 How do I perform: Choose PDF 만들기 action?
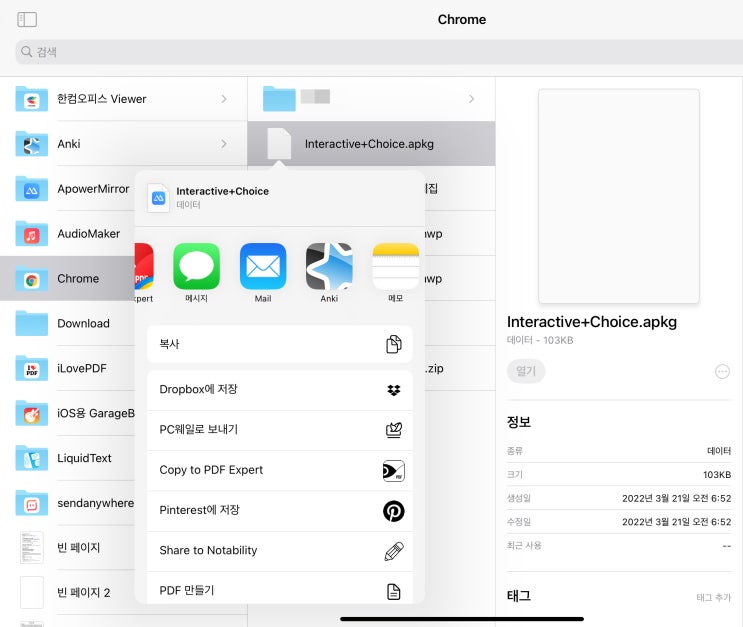(x=280, y=589)
